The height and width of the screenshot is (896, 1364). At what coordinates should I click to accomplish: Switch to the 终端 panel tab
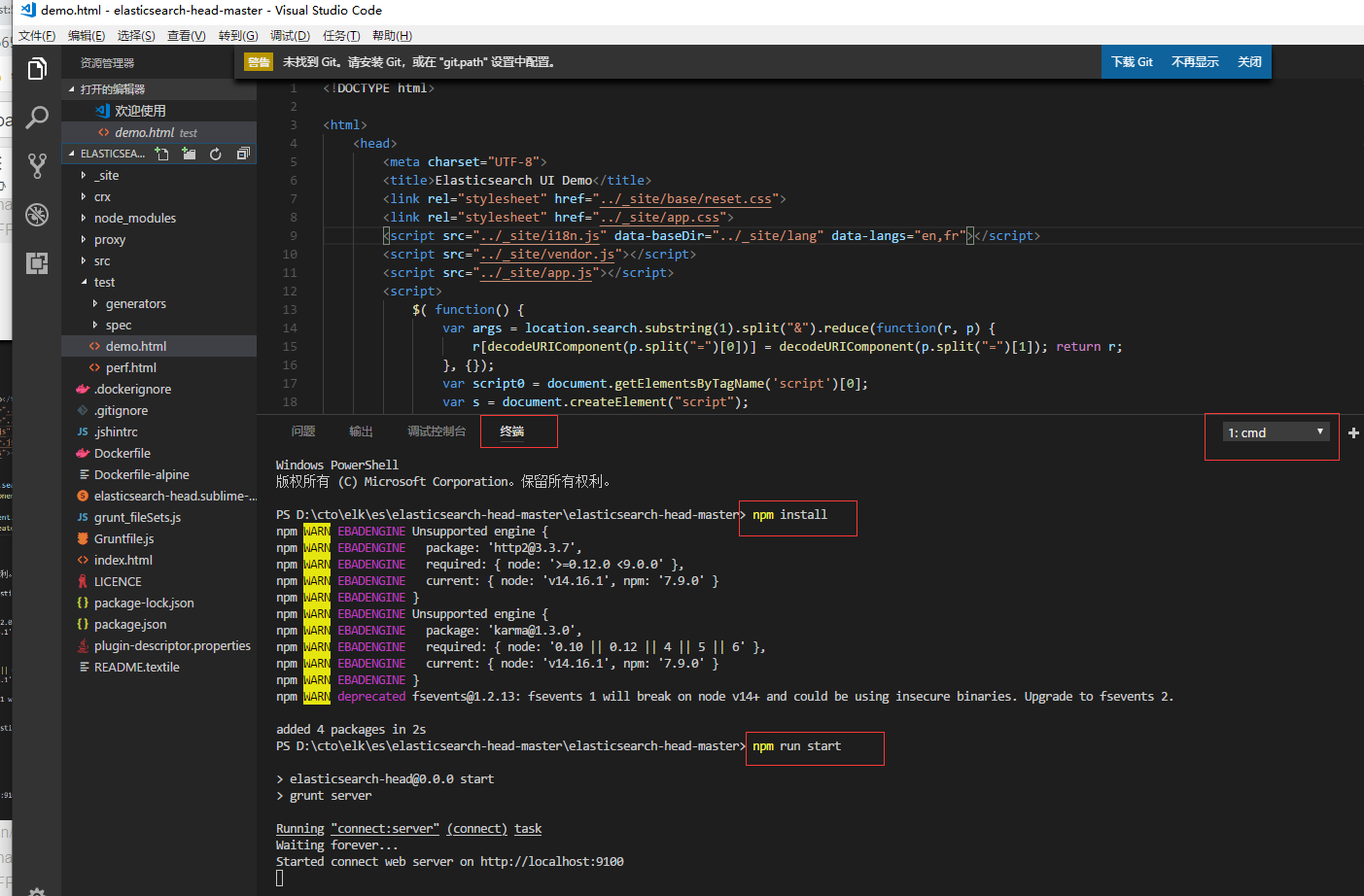[512, 431]
